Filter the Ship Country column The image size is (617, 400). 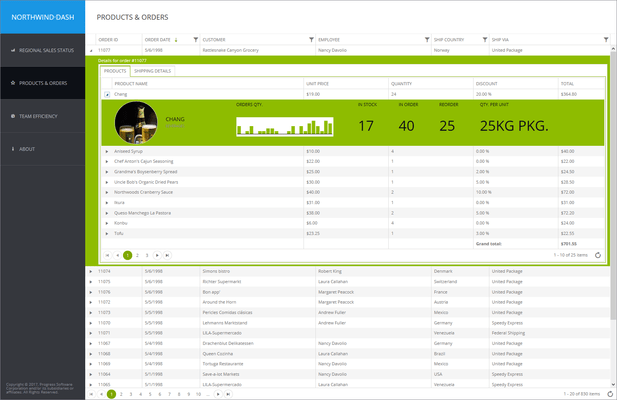coord(485,40)
